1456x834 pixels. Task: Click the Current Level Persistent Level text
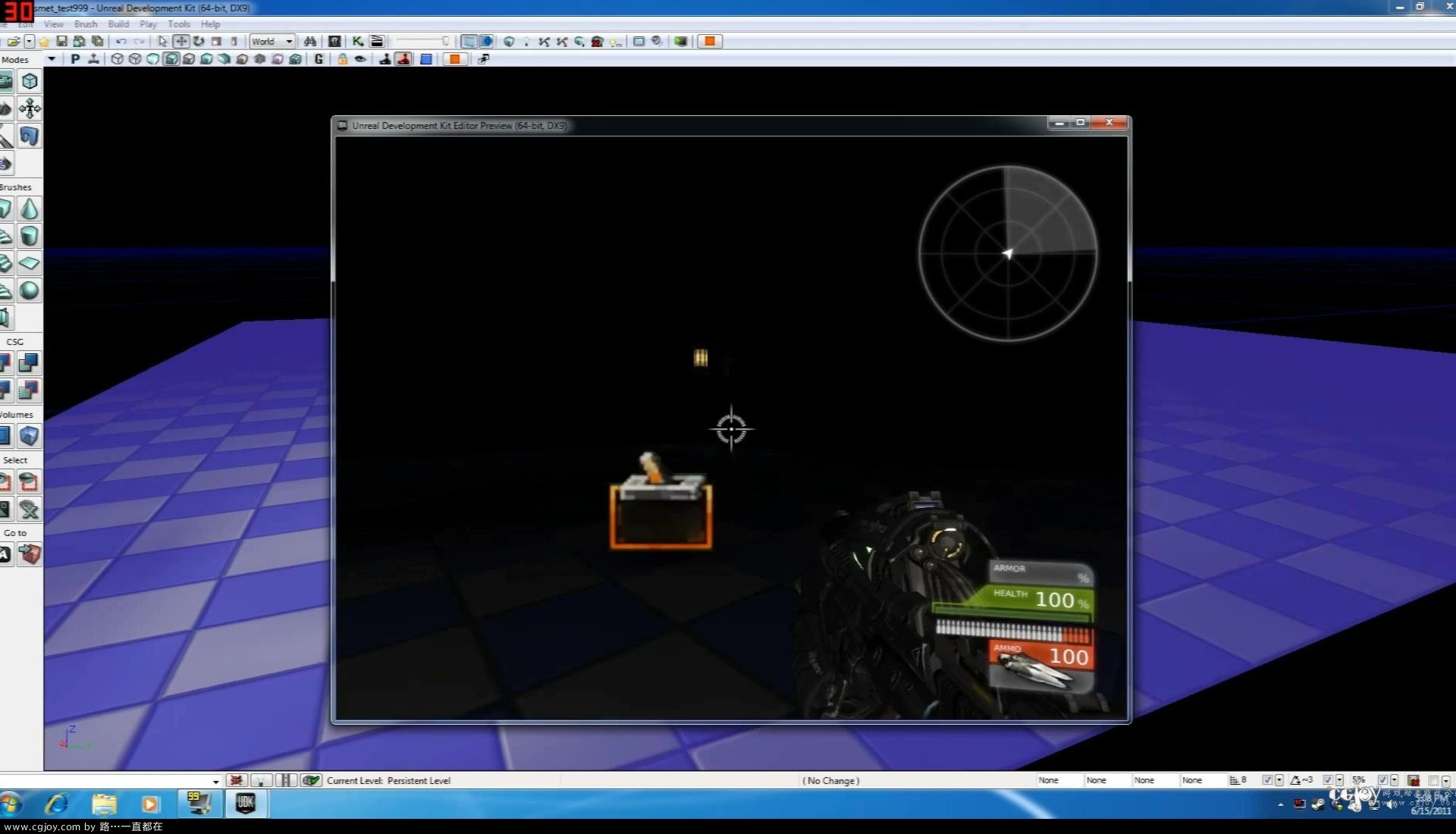pos(388,780)
